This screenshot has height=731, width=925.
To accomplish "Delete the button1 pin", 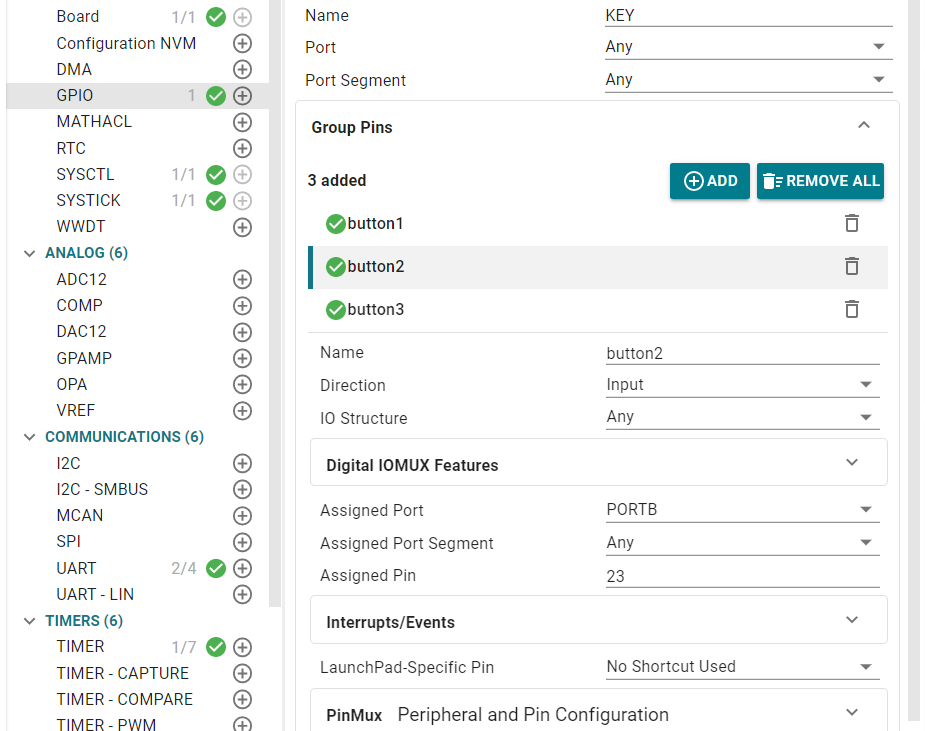I will [852, 224].
